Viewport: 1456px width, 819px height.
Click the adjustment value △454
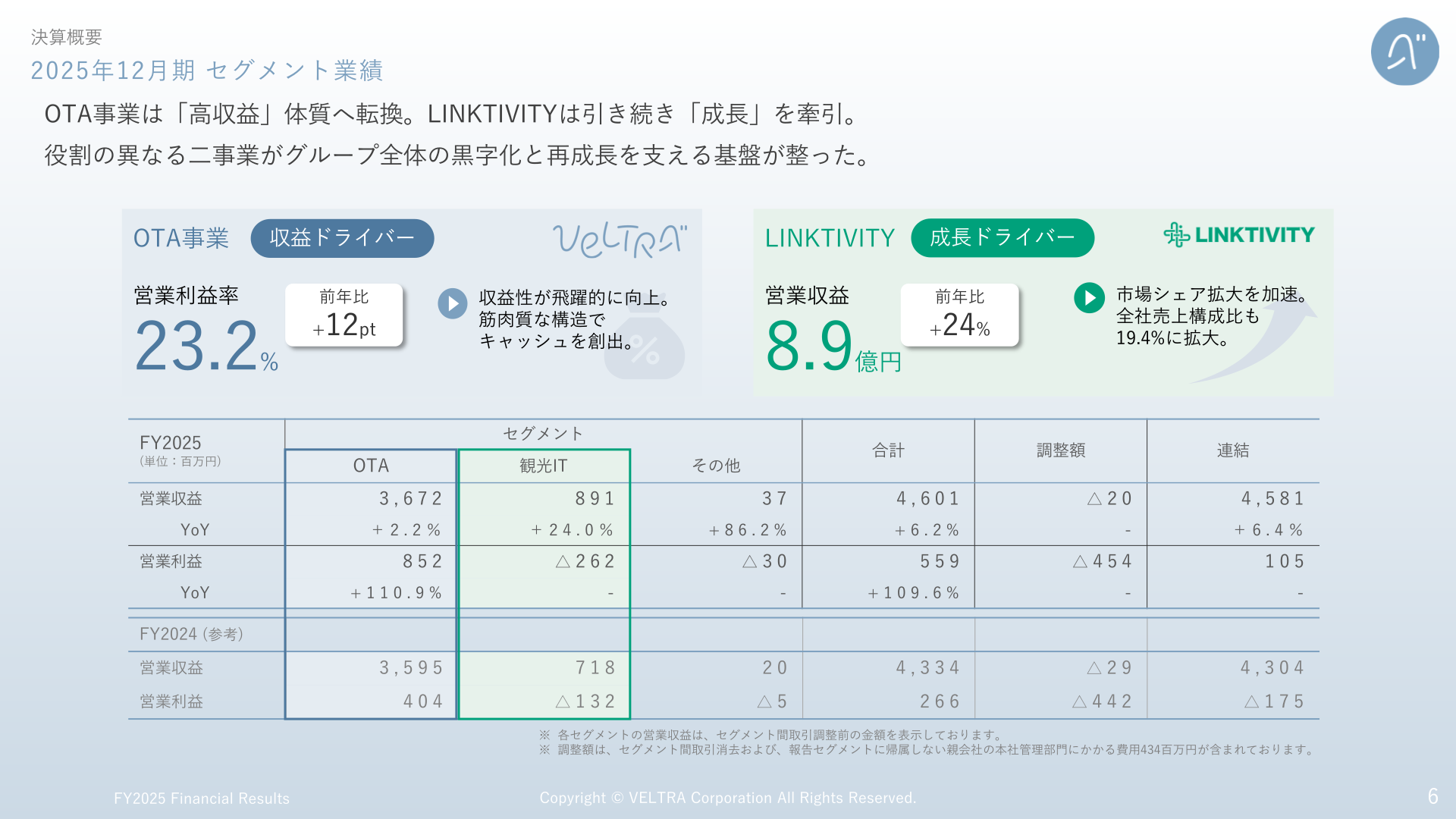click(x=1103, y=561)
